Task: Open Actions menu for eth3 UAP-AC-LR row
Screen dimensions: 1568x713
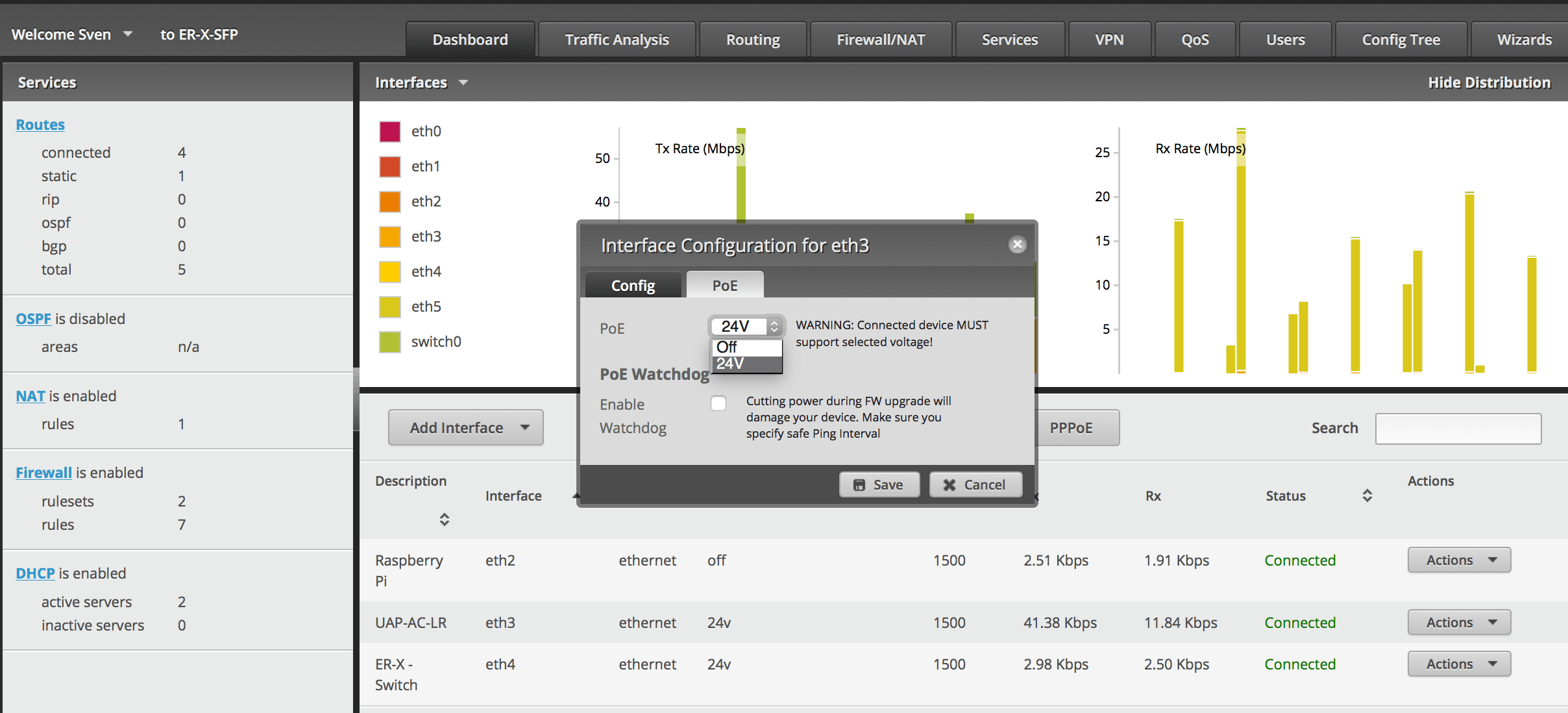Action: [1458, 622]
